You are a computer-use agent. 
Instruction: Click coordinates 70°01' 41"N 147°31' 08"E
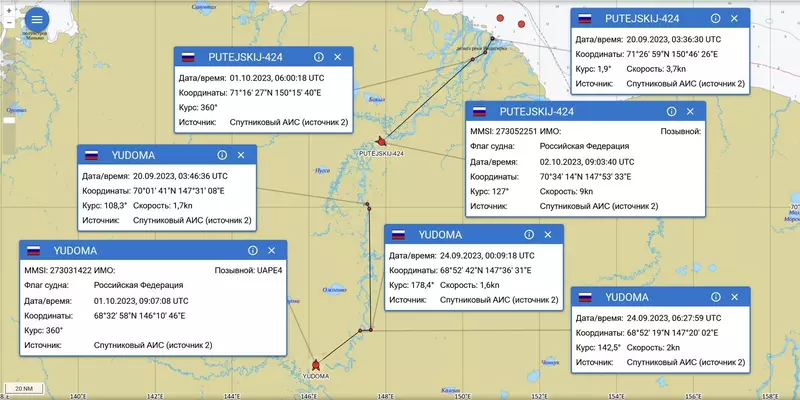tap(179, 191)
